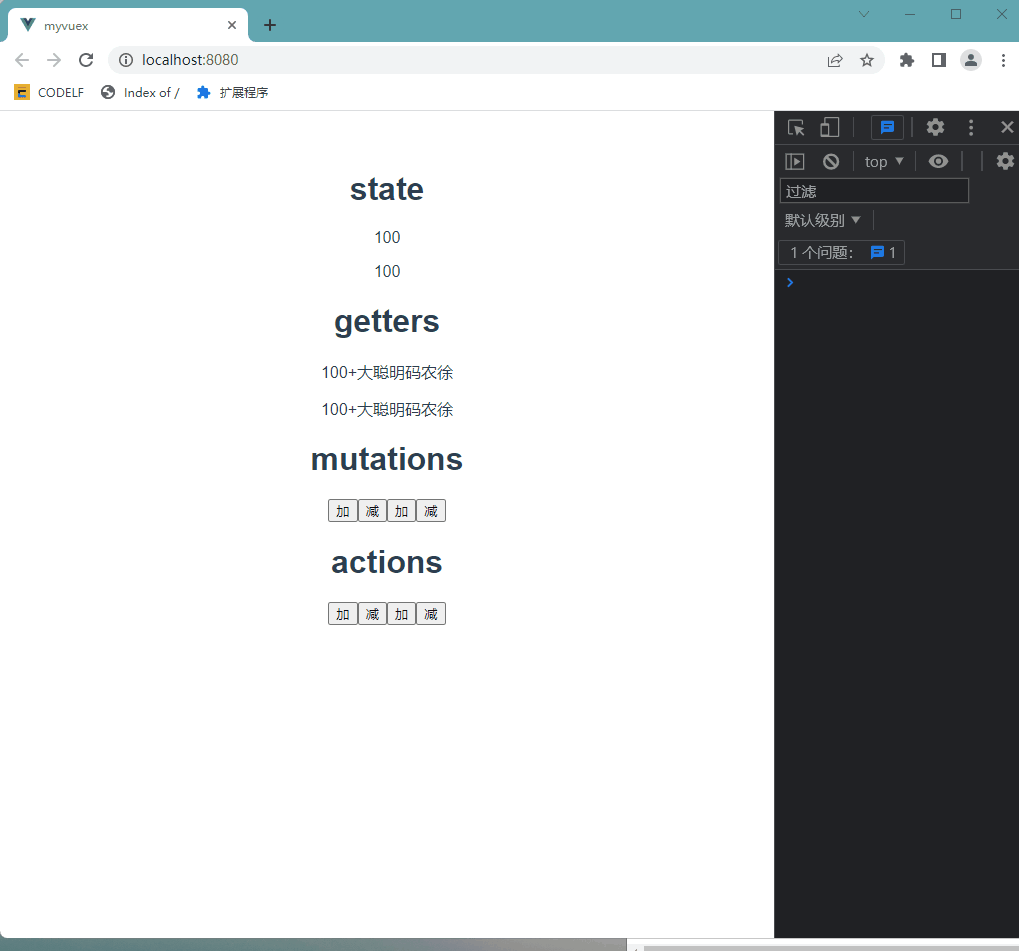The height and width of the screenshot is (951, 1019).
Task: Focus the 过滤 filter input
Action: point(874,191)
